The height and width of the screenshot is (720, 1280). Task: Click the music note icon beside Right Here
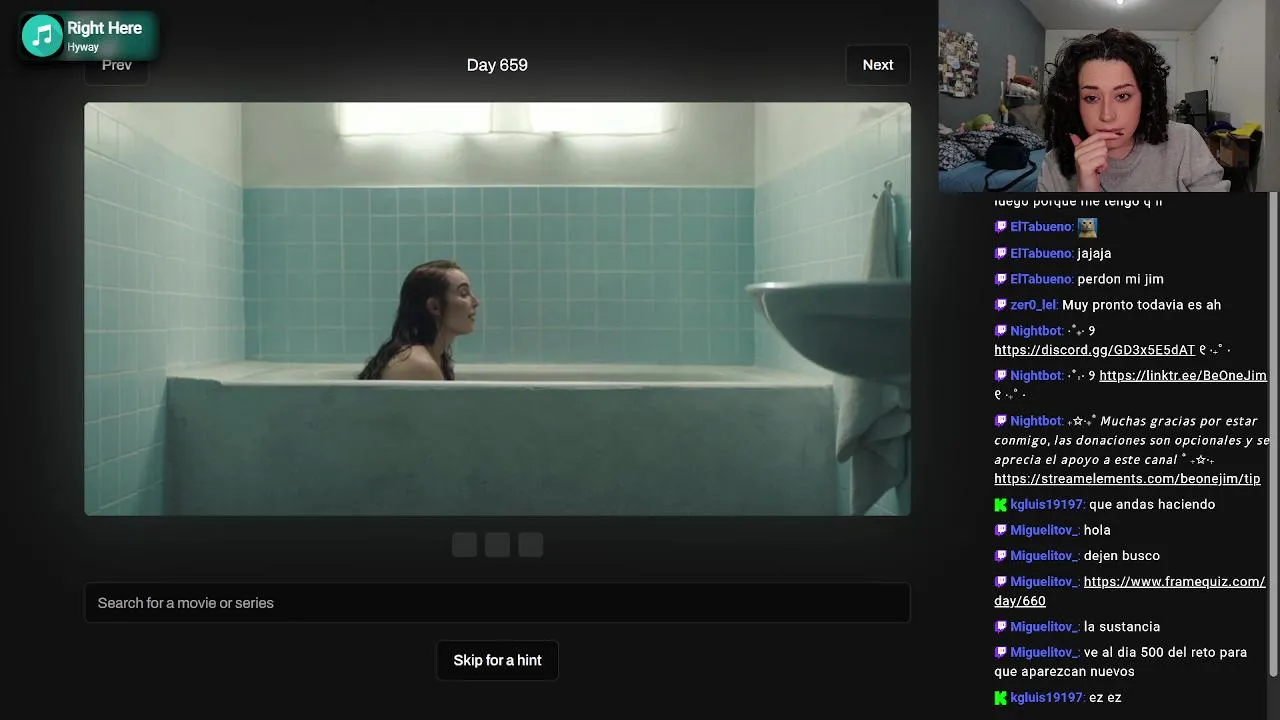click(x=42, y=36)
